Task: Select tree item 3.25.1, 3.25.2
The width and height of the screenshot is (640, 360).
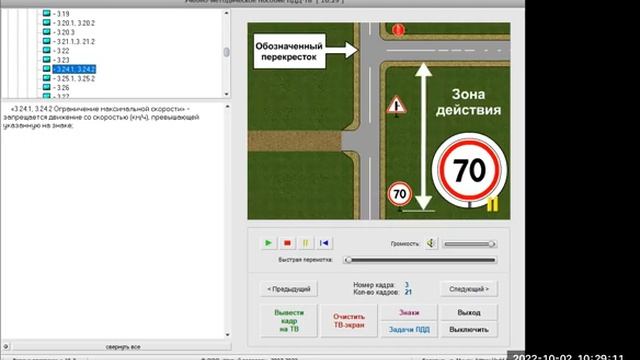Action: [x=74, y=79]
